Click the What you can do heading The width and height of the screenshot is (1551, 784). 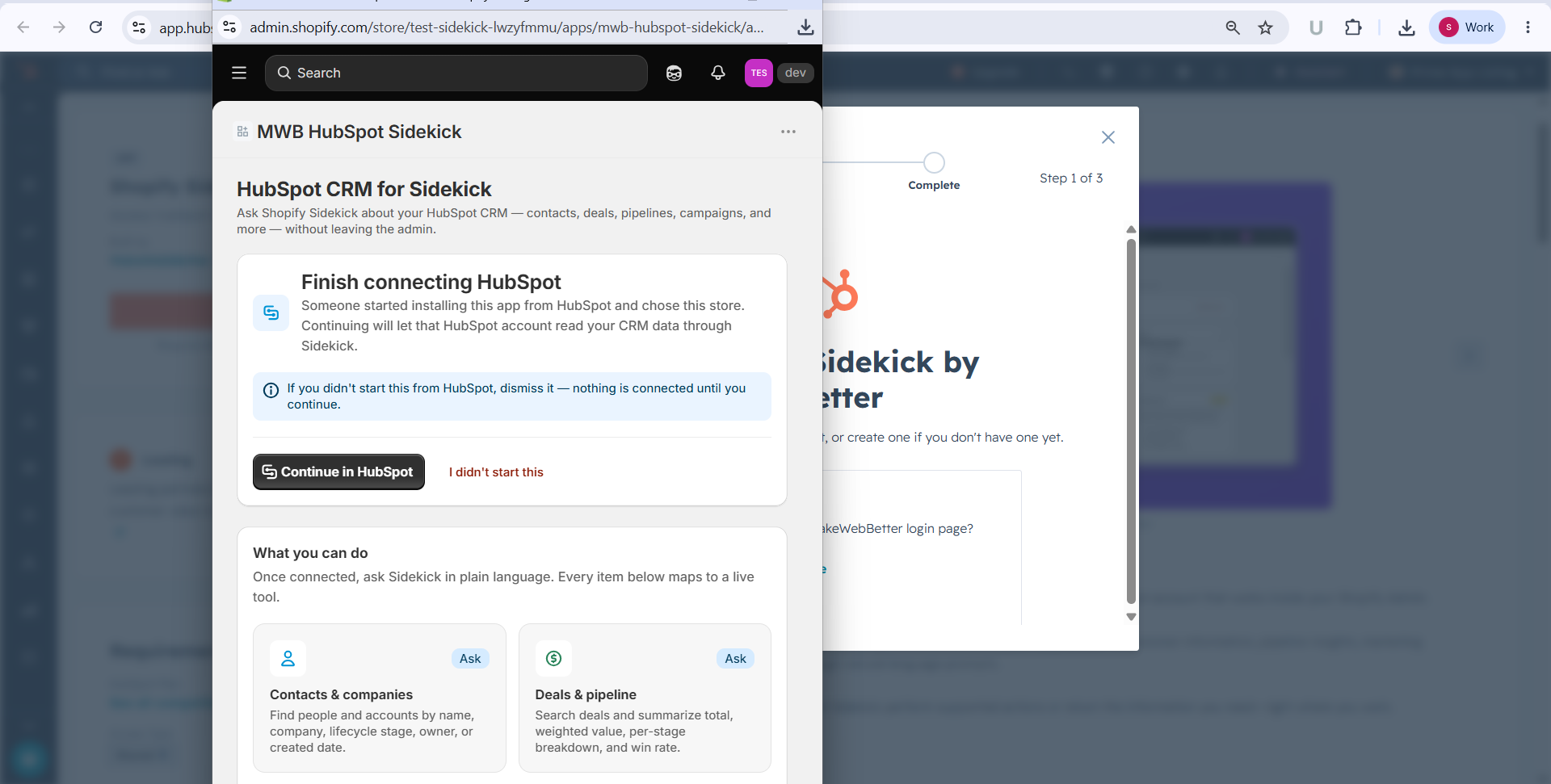(310, 553)
